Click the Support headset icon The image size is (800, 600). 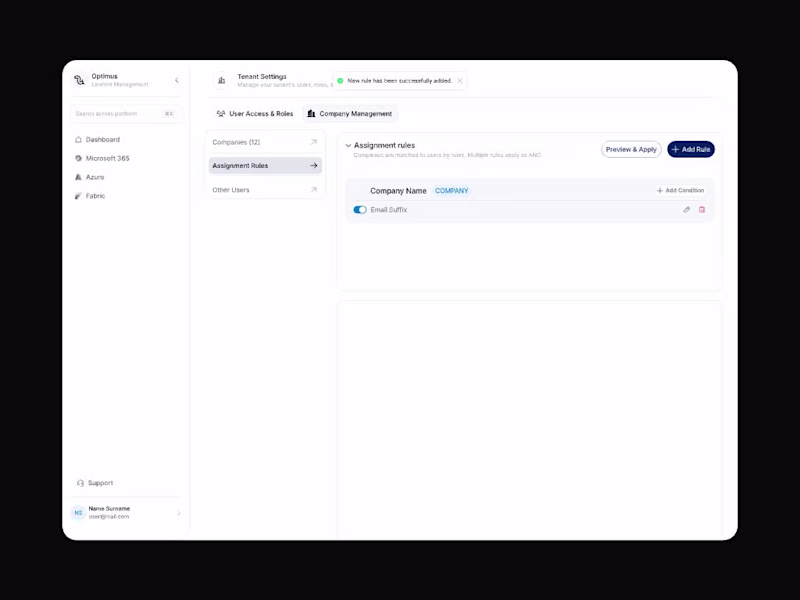point(80,483)
